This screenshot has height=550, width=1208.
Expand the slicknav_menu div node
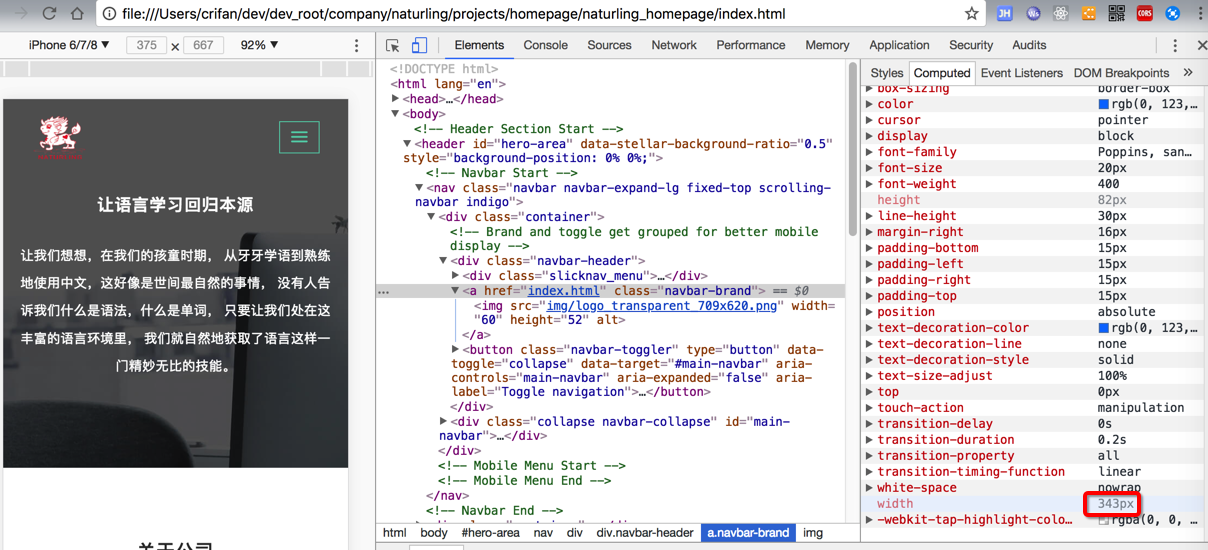pyautogui.click(x=456, y=276)
